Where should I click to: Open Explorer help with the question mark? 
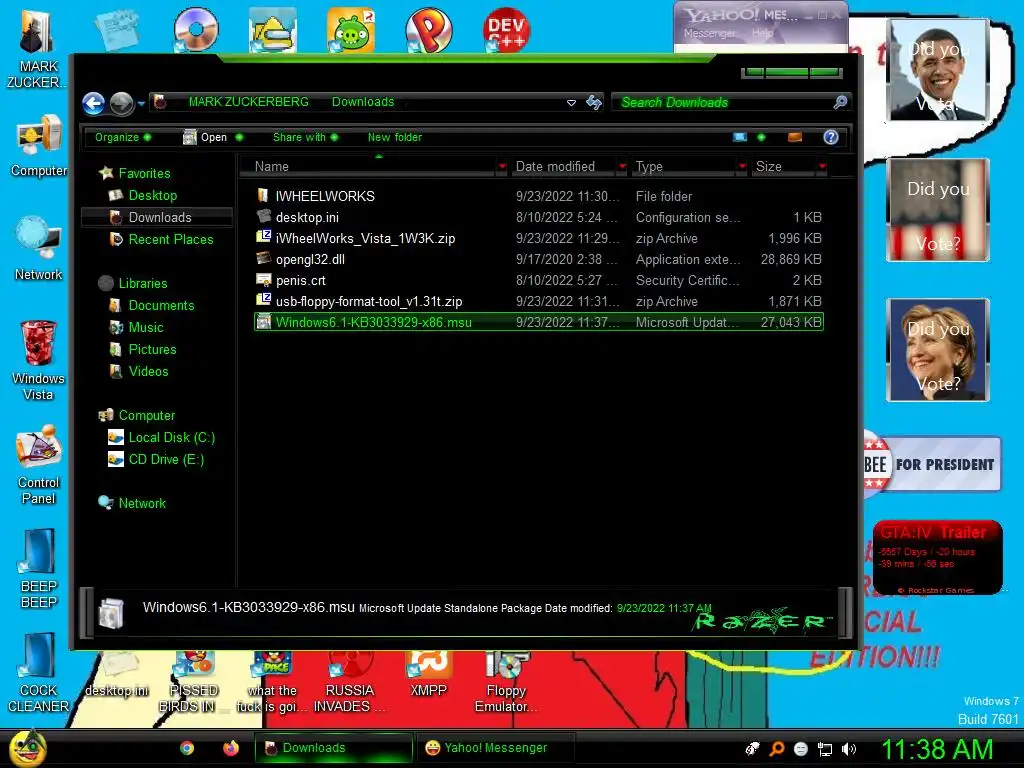tap(831, 137)
